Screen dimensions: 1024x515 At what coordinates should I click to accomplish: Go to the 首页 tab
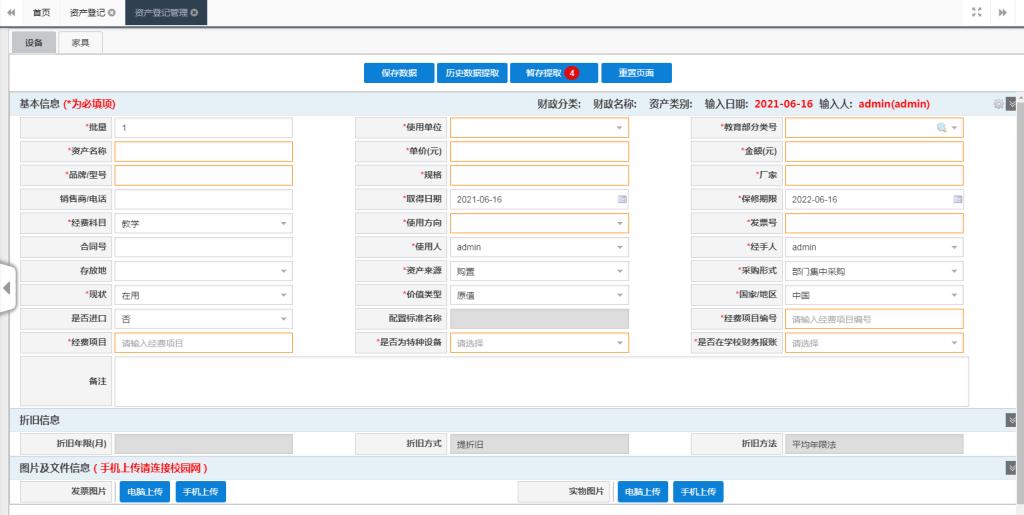41,12
